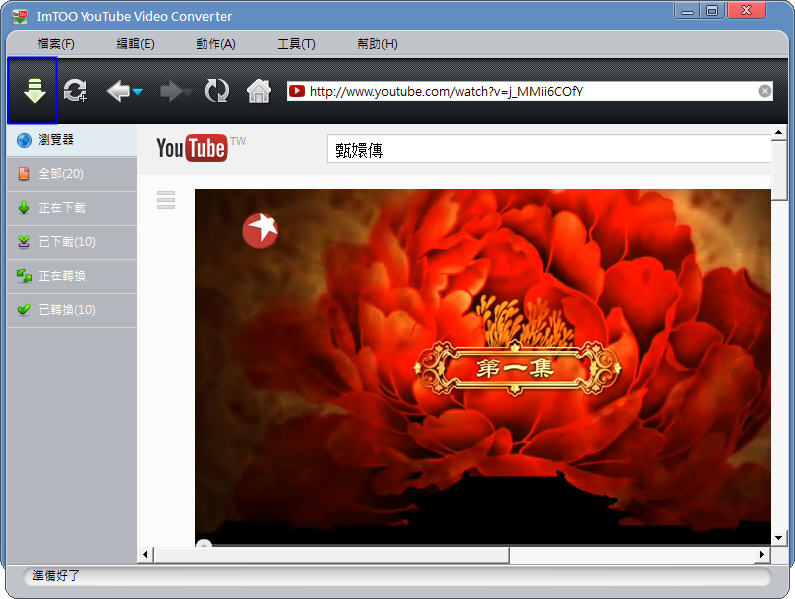
Task: Open the YouTube guide hamburger icon
Action: tap(166, 200)
